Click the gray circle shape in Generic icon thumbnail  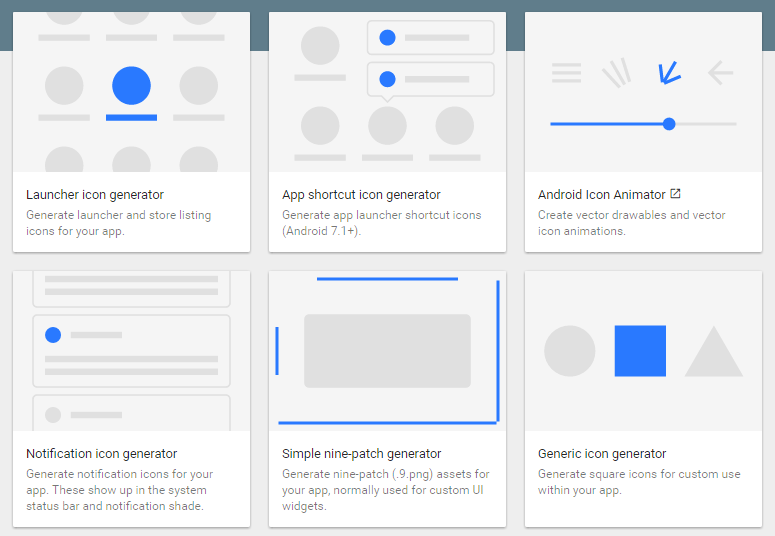(569, 351)
